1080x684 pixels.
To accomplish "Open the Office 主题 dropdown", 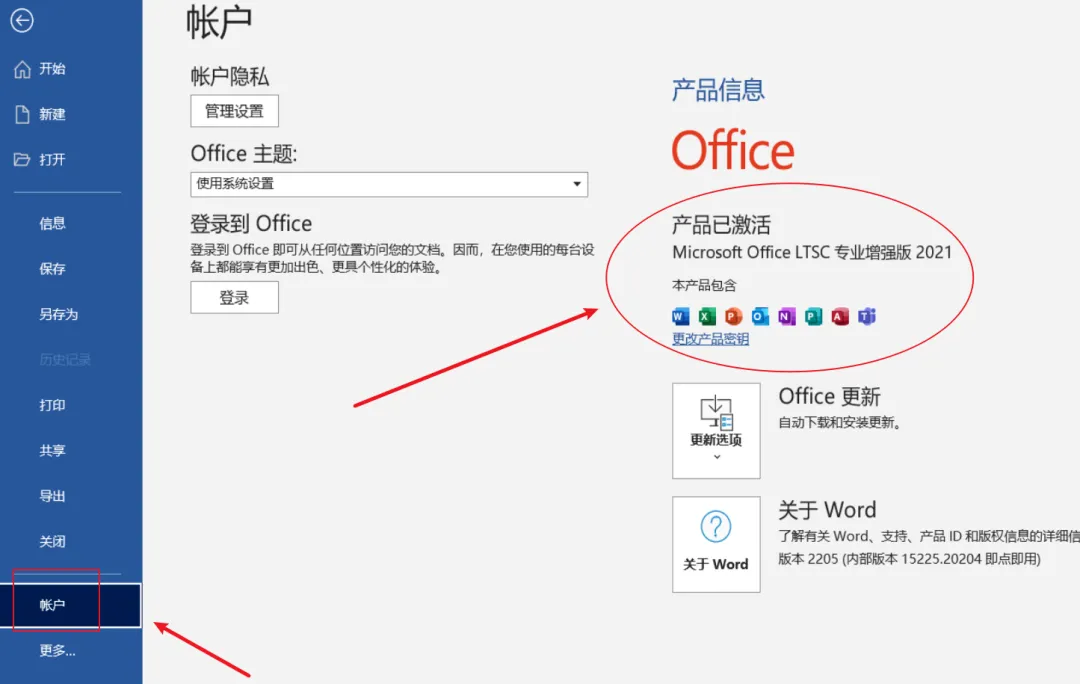I will tap(388, 184).
